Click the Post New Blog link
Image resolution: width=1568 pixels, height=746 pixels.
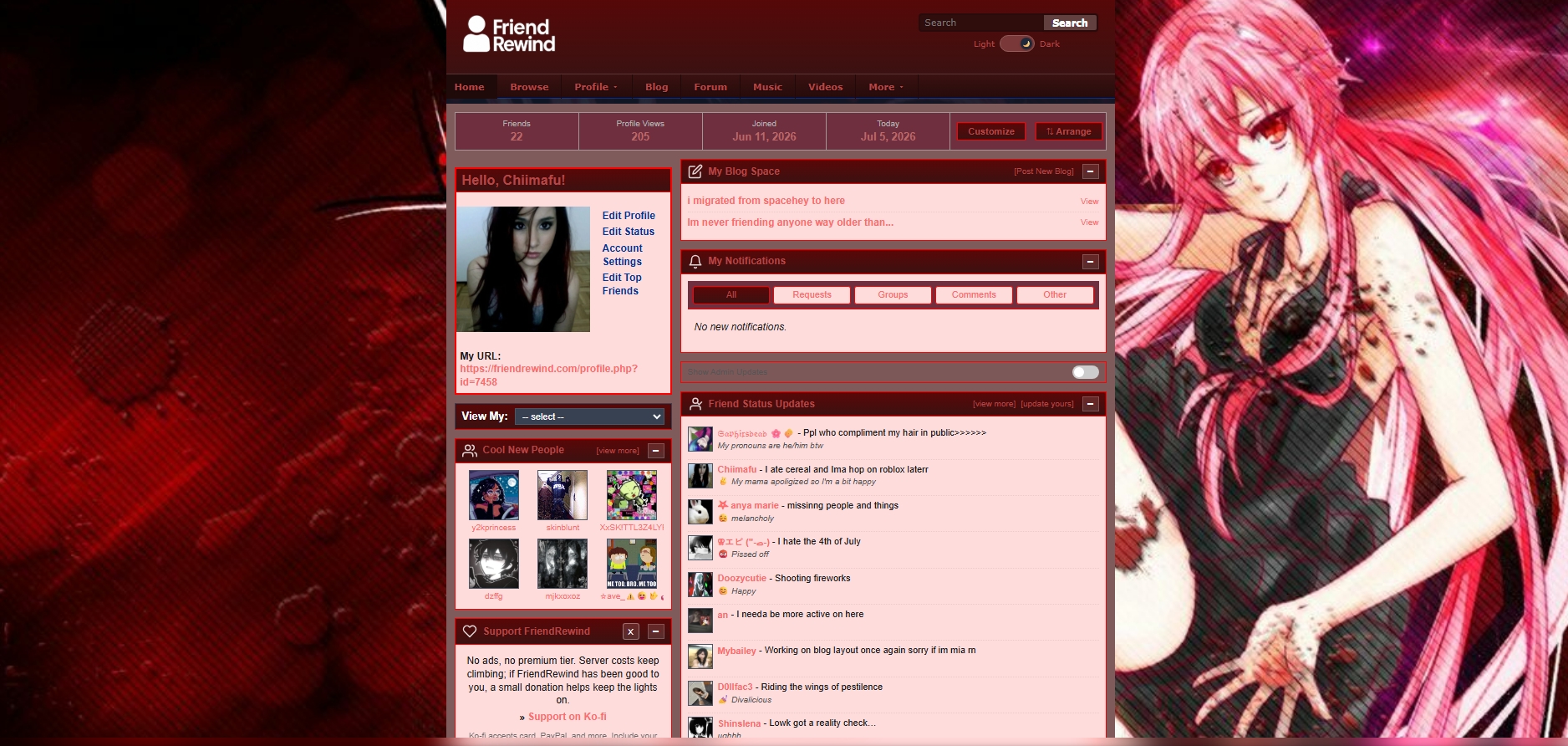tap(1044, 171)
